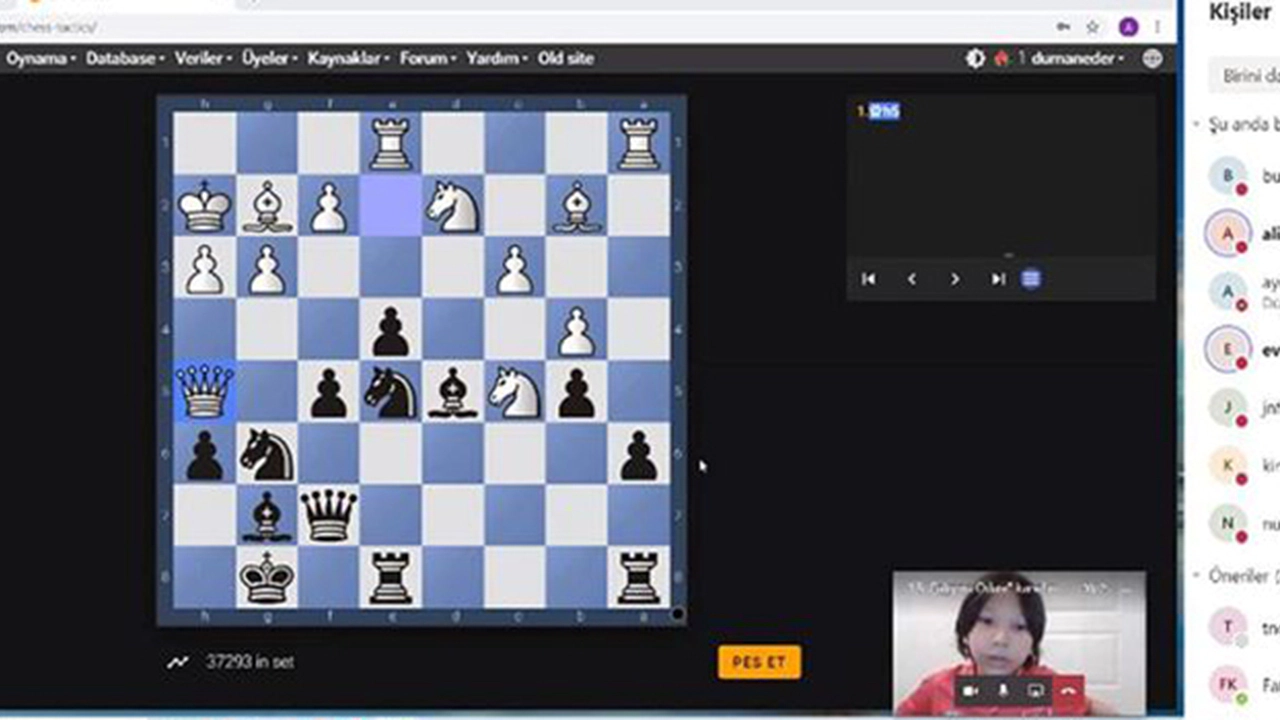
Task: Open the move list menu icon
Action: (x=1031, y=279)
